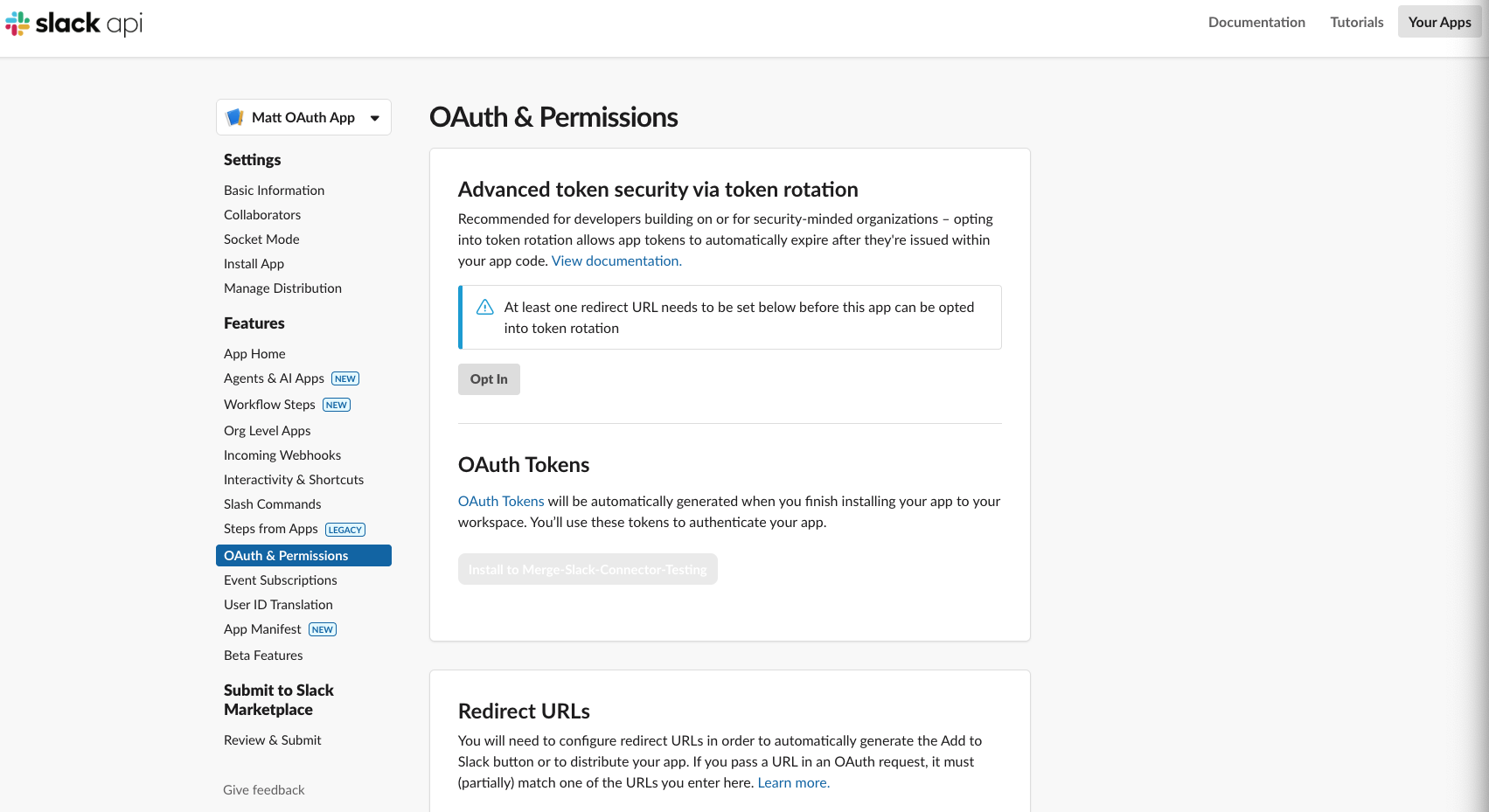The width and height of the screenshot is (1489, 812).
Task: Click the NEW badge beside Workflow Steps
Action: pos(337,405)
